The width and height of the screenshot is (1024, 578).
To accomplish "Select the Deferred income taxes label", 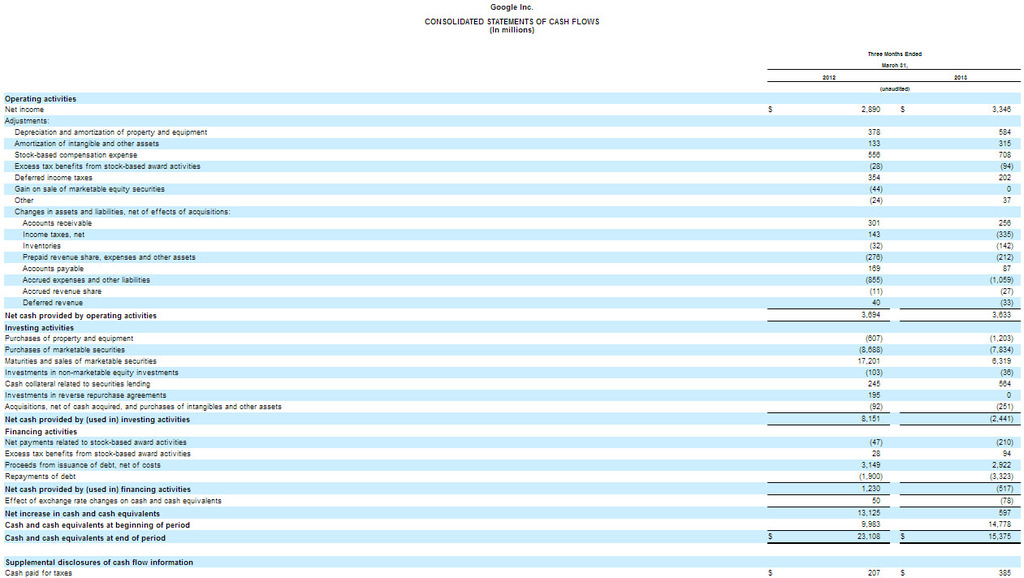I will coord(53,178).
